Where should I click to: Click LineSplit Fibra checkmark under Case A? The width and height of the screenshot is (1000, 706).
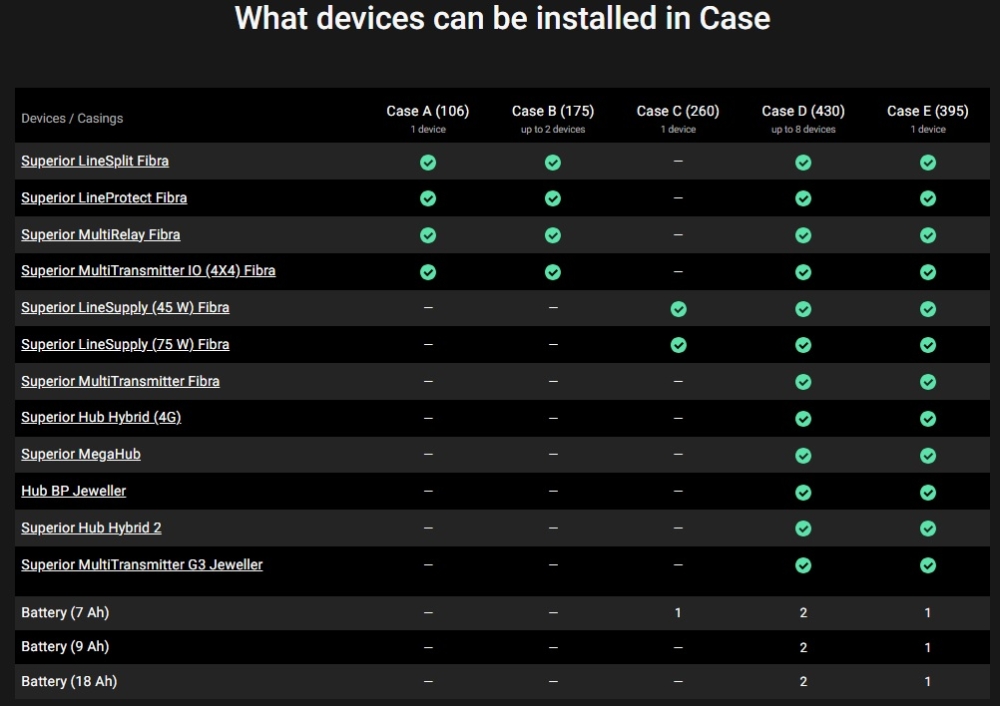click(428, 163)
